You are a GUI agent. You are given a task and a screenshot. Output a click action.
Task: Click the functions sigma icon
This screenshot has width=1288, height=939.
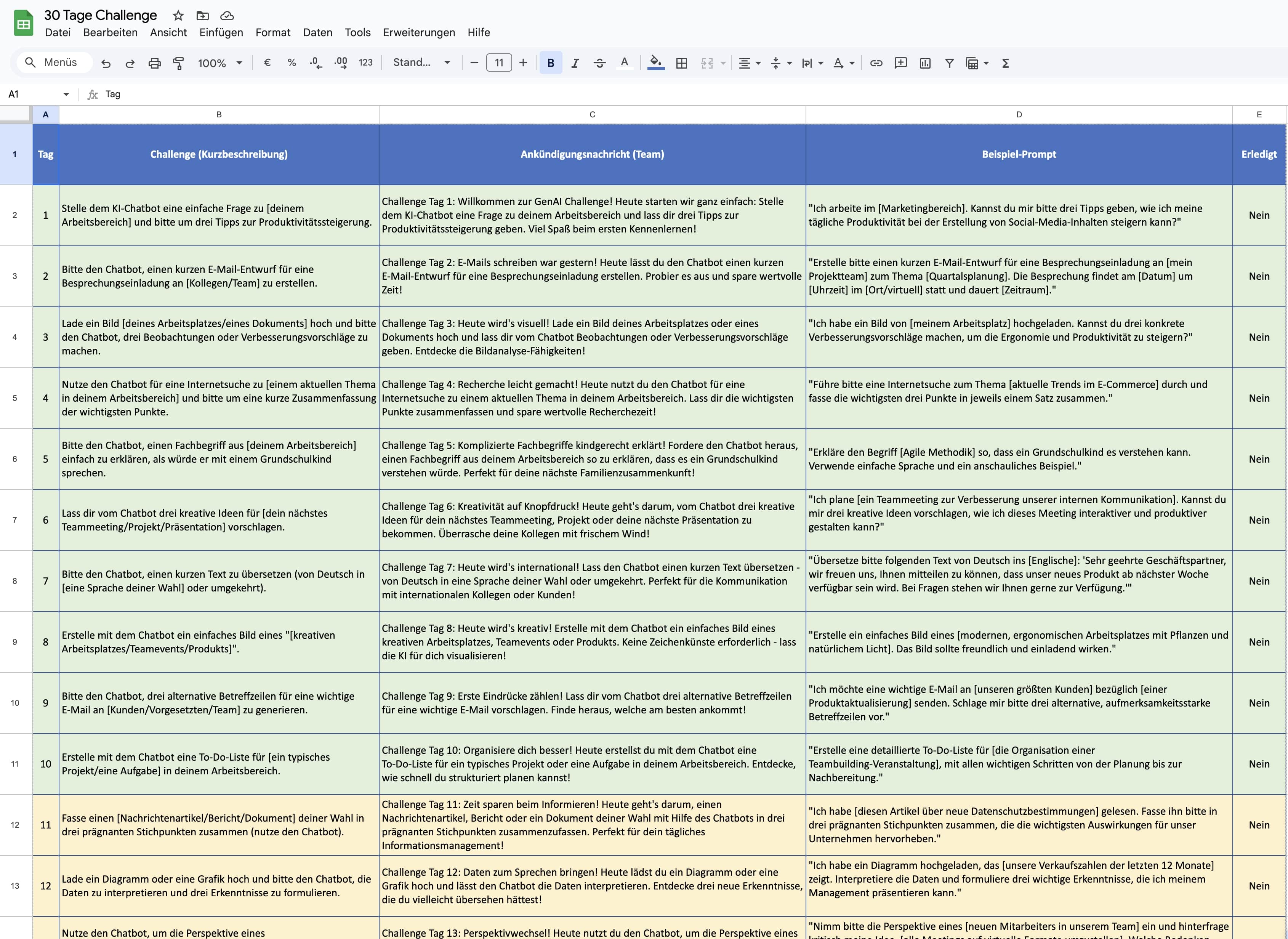[x=1005, y=63]
